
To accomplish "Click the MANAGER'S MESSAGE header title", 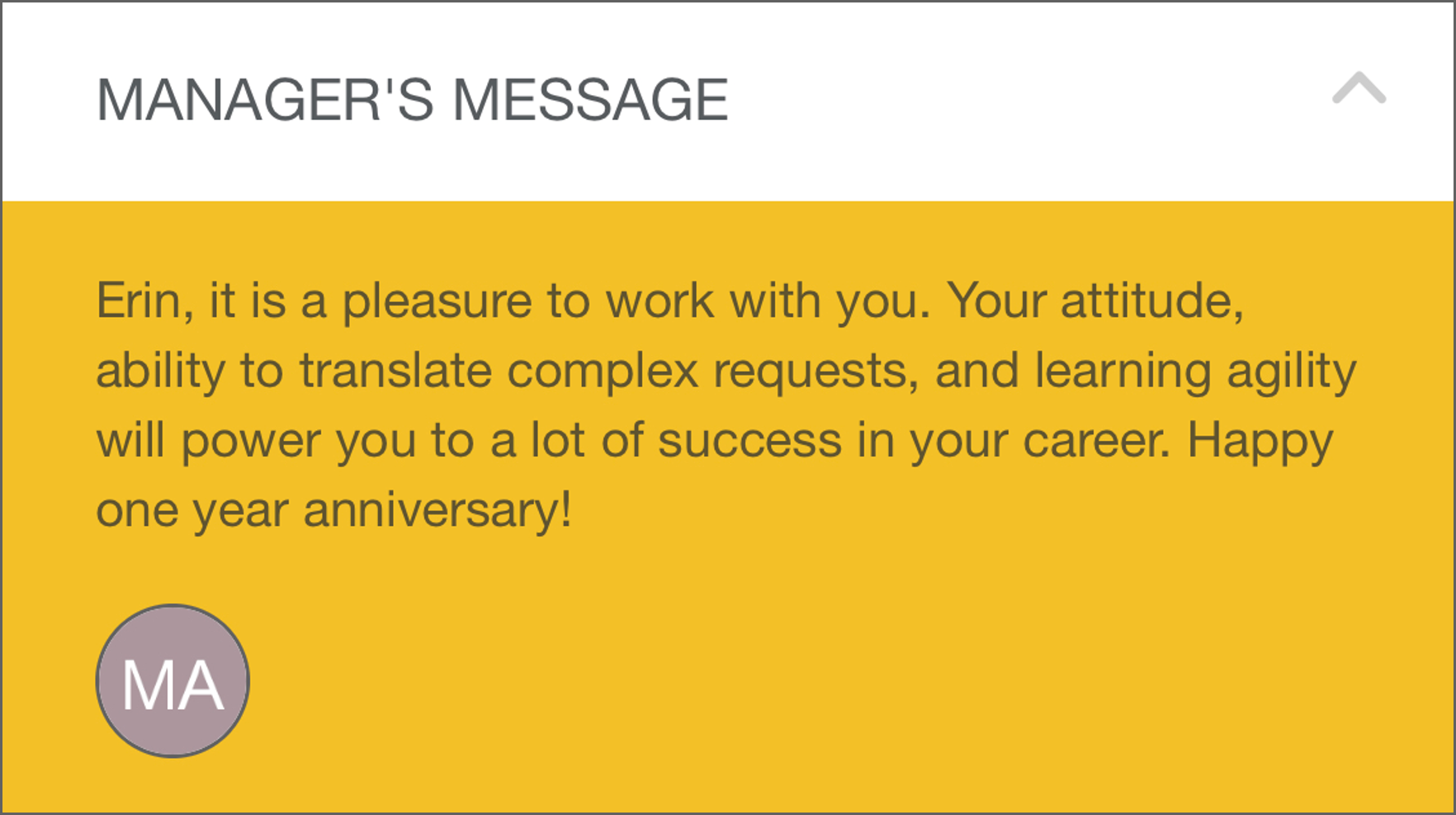I will click(412, 101).
